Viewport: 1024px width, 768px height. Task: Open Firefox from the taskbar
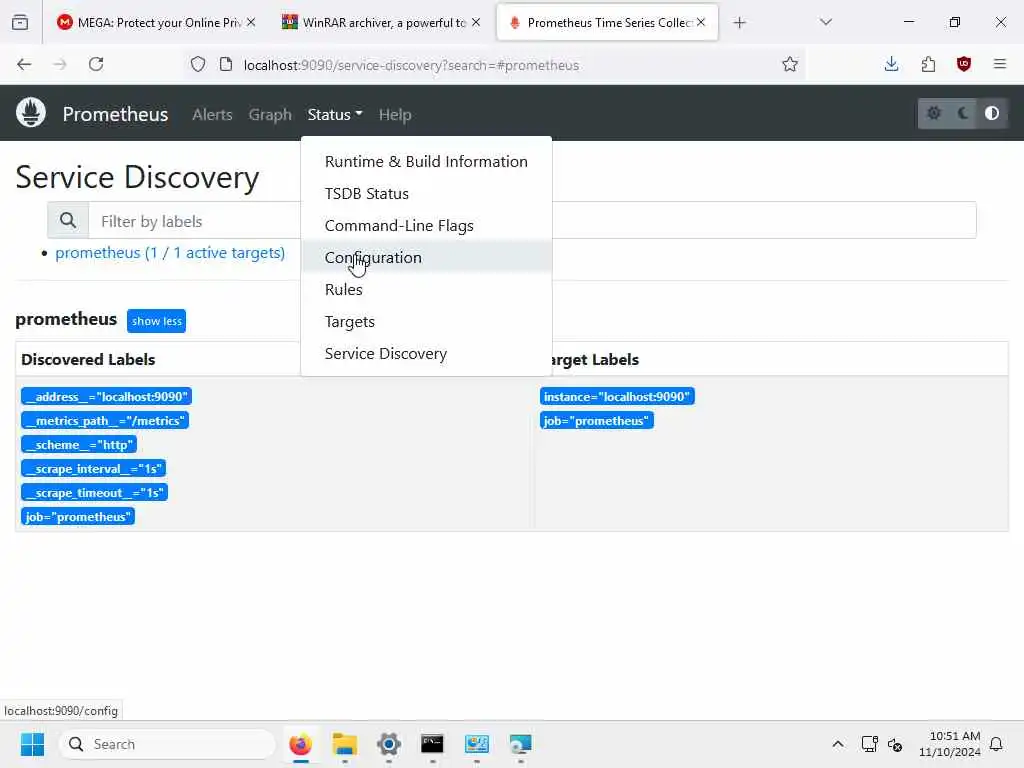300,744
